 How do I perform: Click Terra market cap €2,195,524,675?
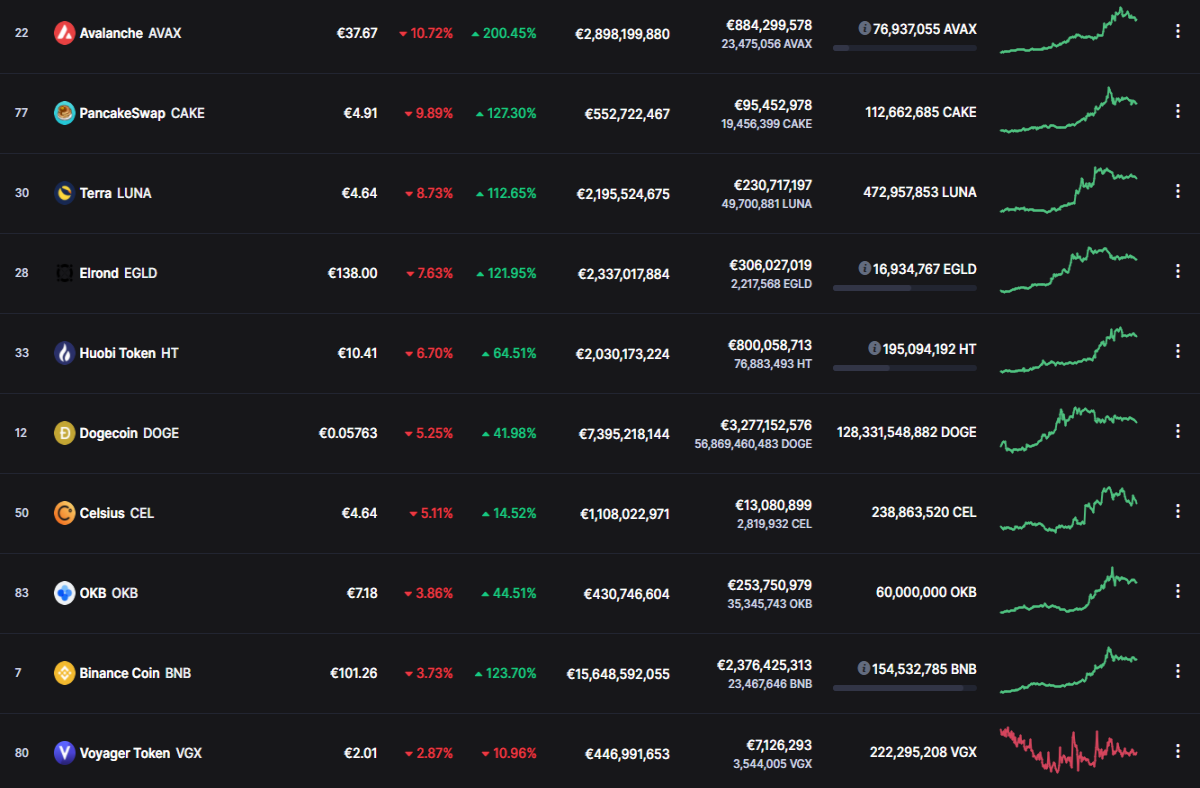click(x=624, y=194)
